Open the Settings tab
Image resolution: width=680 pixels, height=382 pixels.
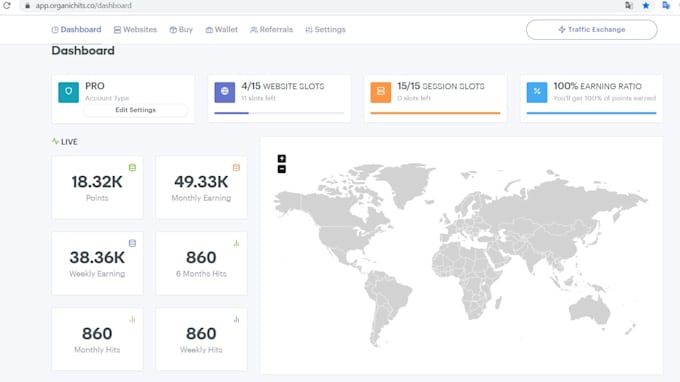[325, 29]
